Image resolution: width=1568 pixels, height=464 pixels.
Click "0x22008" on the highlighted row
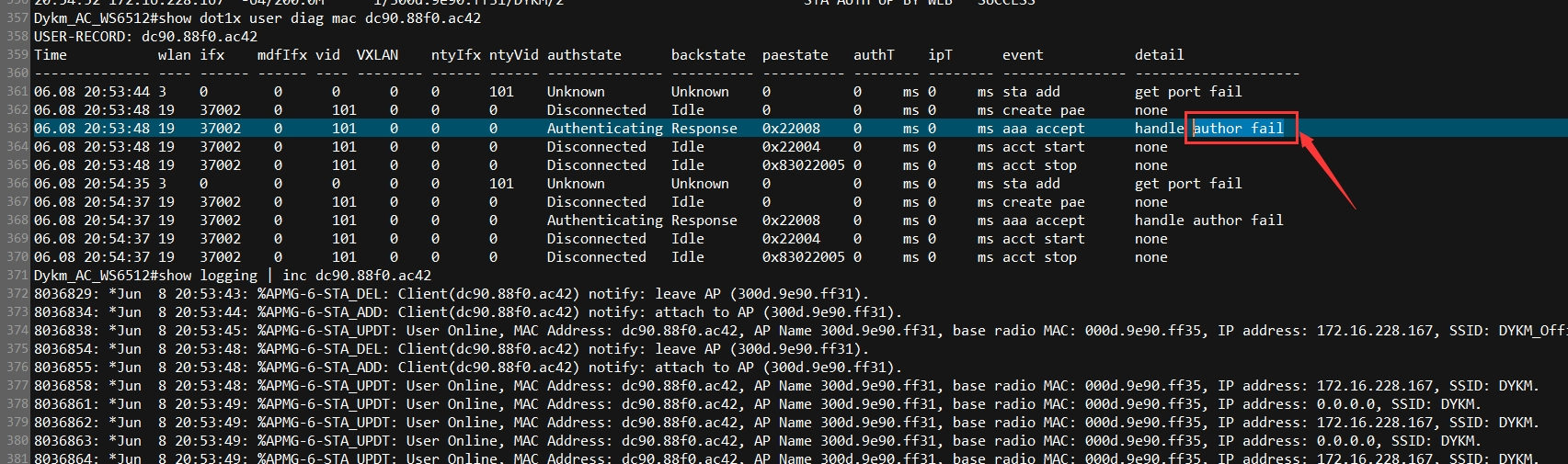[x=791, y=129]
